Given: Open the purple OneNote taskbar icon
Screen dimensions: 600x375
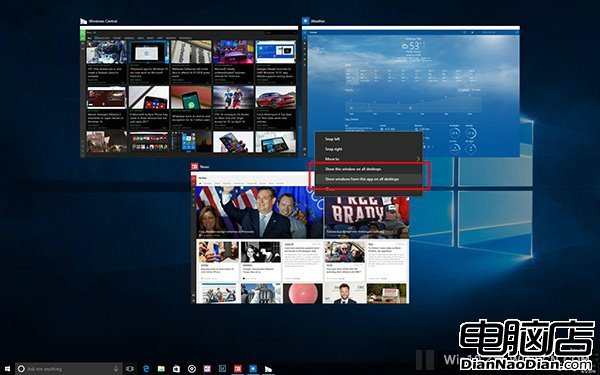Looking at the screenshot, I should pos(207,368).
